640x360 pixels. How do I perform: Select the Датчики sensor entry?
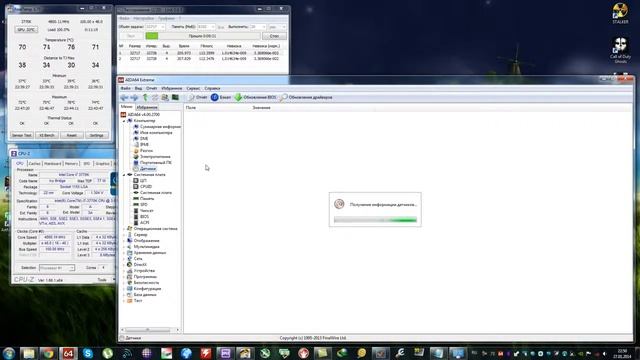click(x=144, y=169)
